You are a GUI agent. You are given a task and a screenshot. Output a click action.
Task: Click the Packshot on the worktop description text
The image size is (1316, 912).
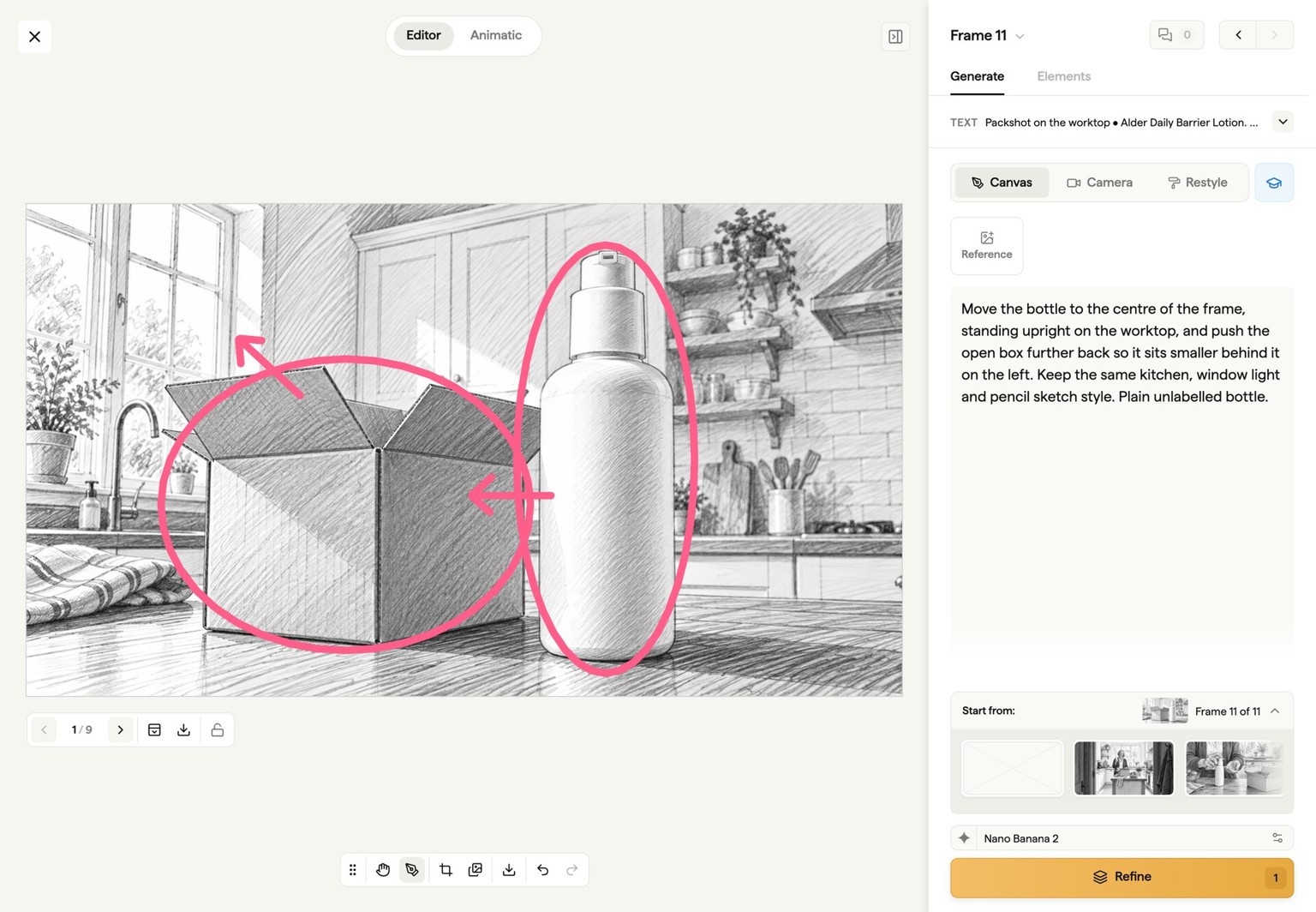click(x=1122, y=123)
